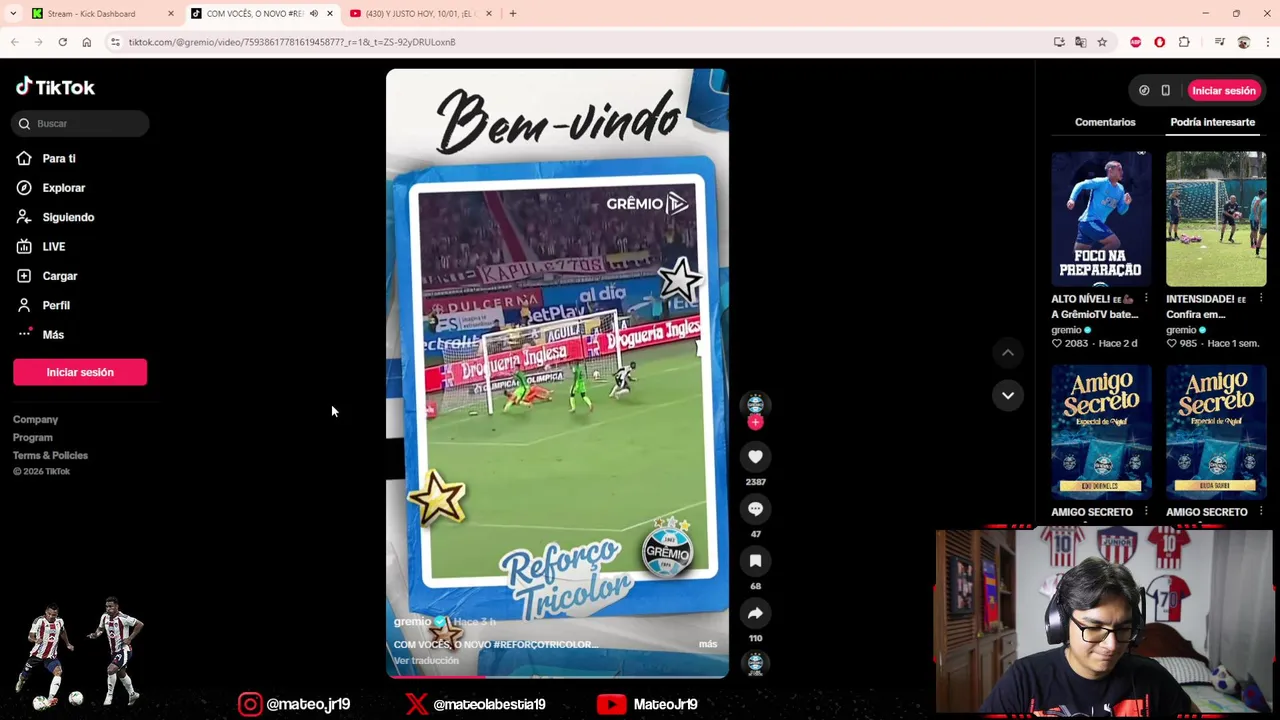Go back in browser history
1280x720 pixels.
coord(14,42)
